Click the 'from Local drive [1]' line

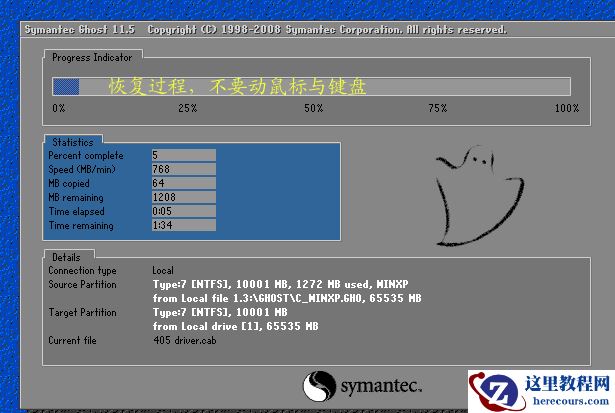(236, 326)
